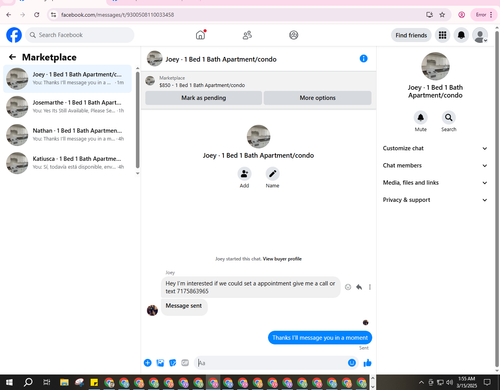Open the Friends icon in the top navigation
Screen dimensions: 500x390
click(247, 35)
